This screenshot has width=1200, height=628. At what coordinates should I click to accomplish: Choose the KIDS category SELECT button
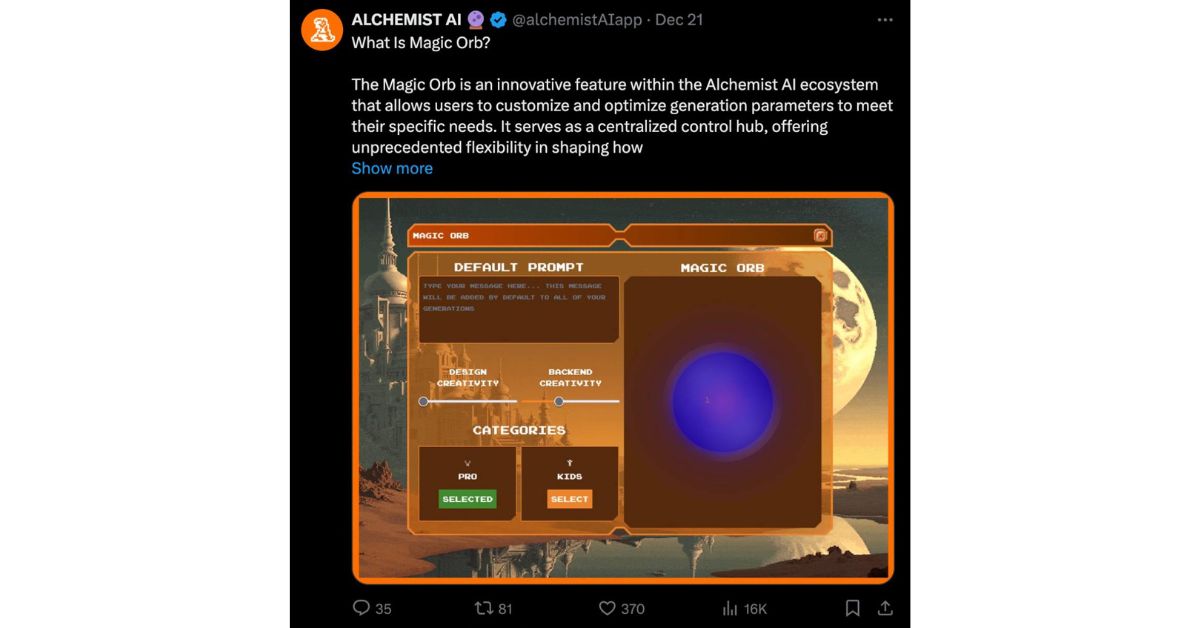569,498
